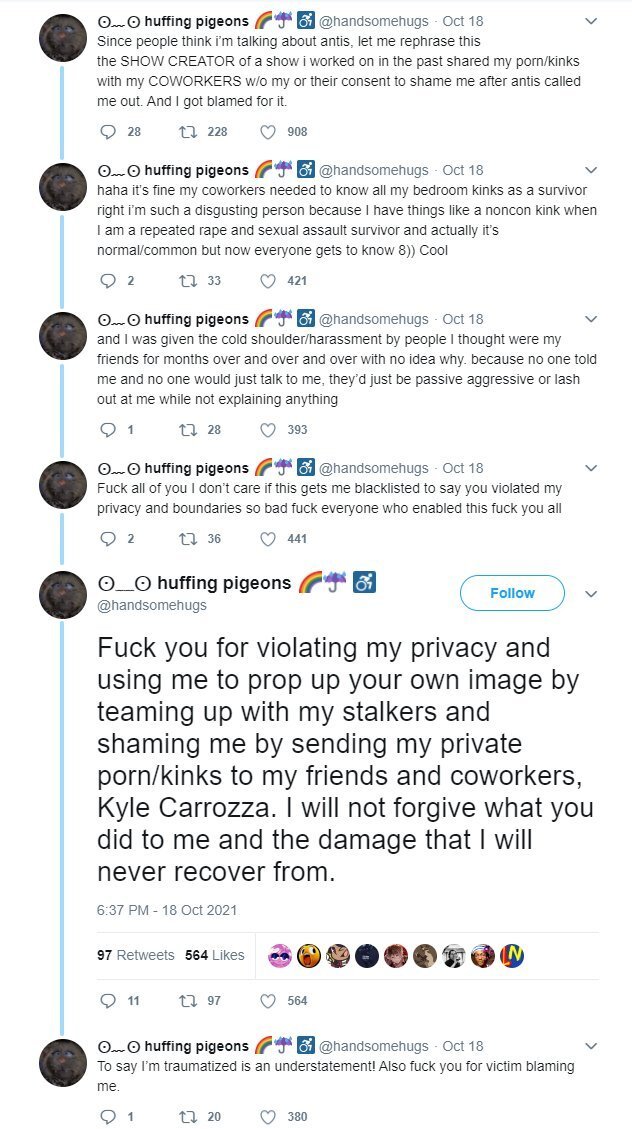The width and height of the screenshot is (632, 1129).
Task: Open @handsomehugs handle under main tweet name
Action: [152, 606]
